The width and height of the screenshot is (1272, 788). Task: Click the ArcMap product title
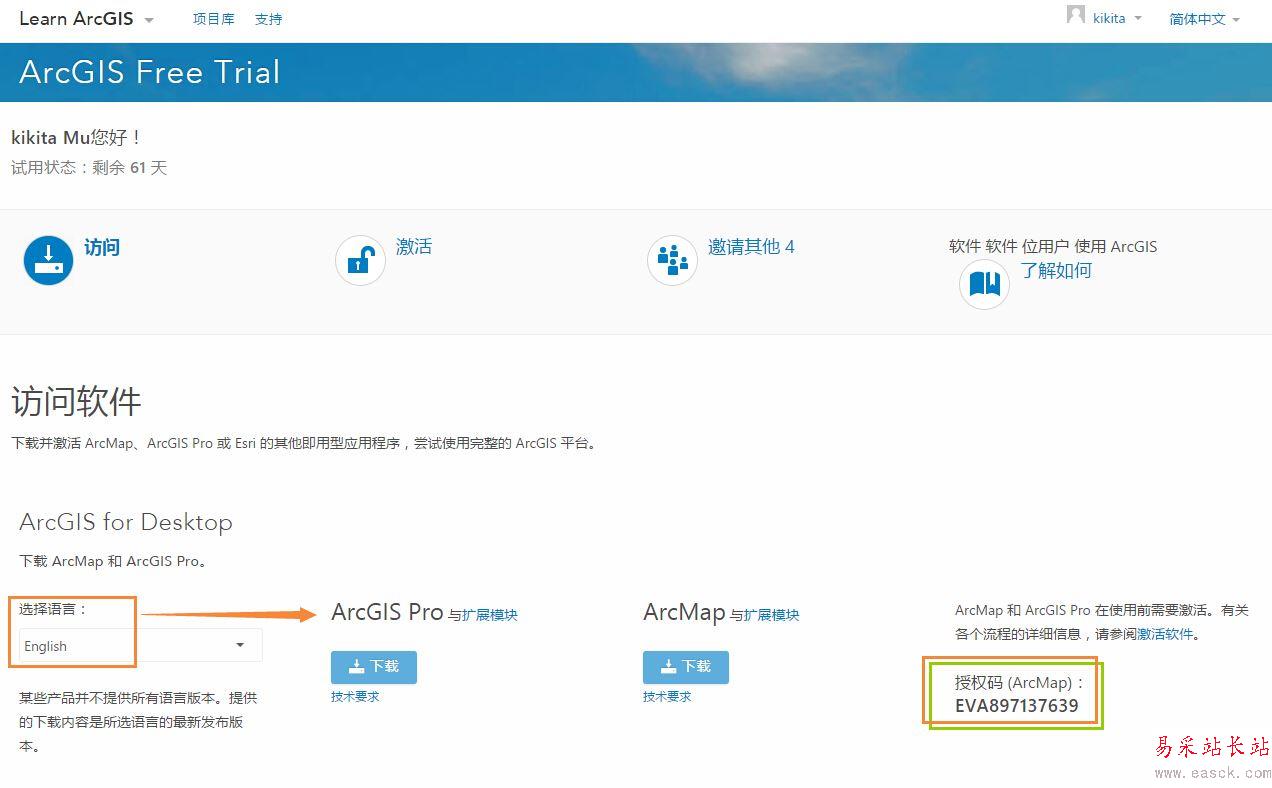684,612
